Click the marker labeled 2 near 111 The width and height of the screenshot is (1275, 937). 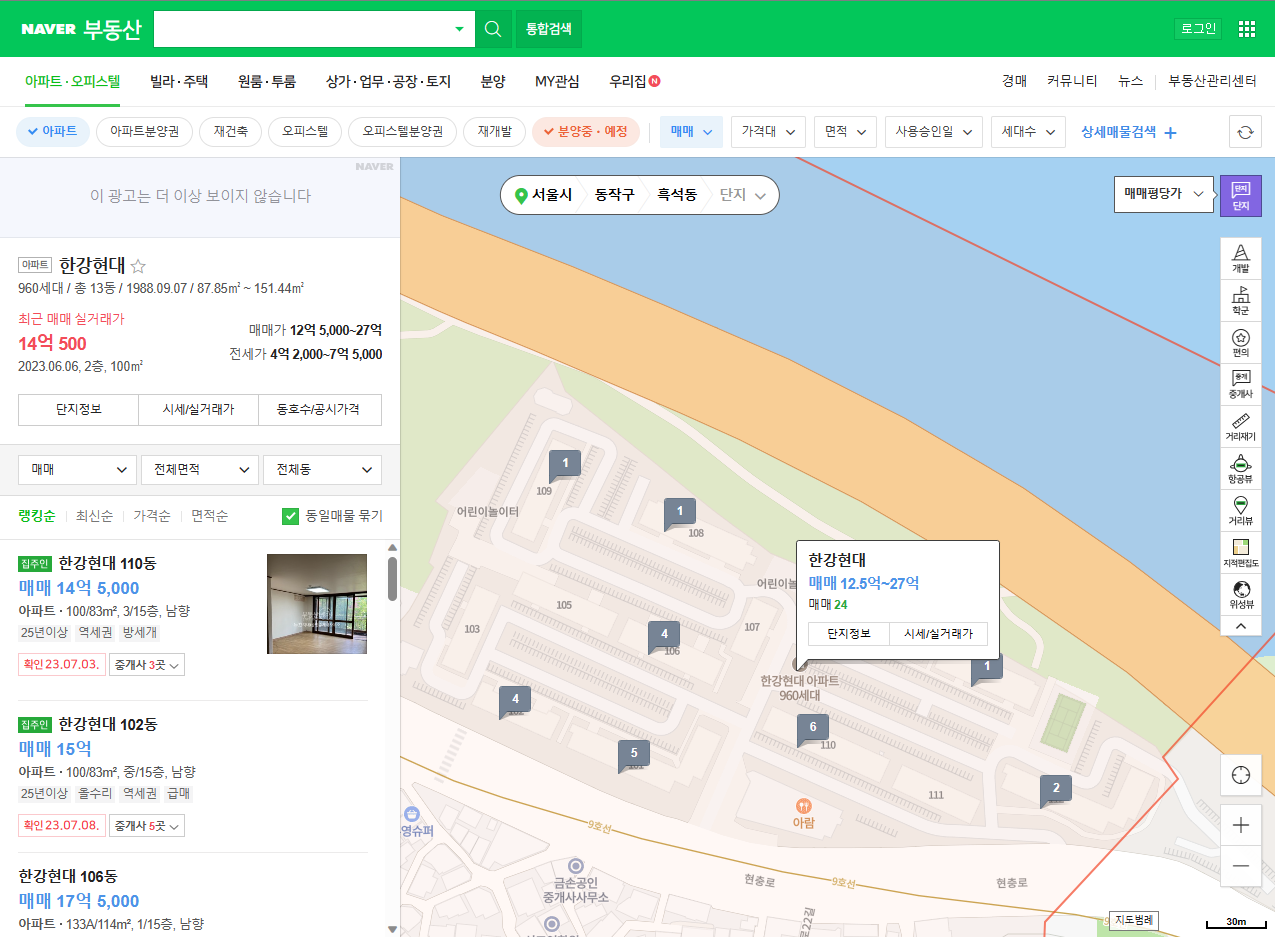[1055, 790]
